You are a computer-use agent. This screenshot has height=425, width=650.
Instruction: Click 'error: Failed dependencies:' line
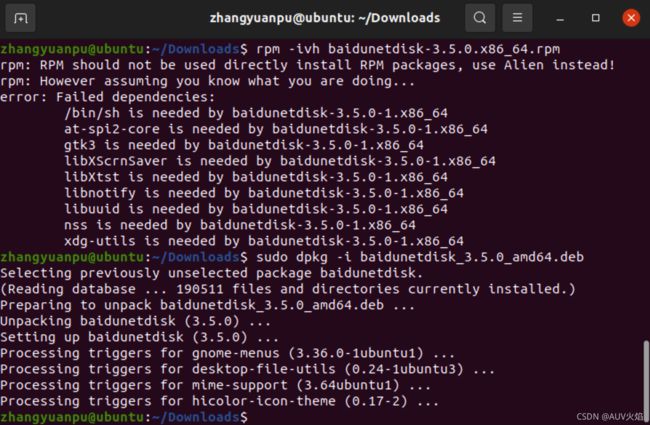click(x=108, y=97)
